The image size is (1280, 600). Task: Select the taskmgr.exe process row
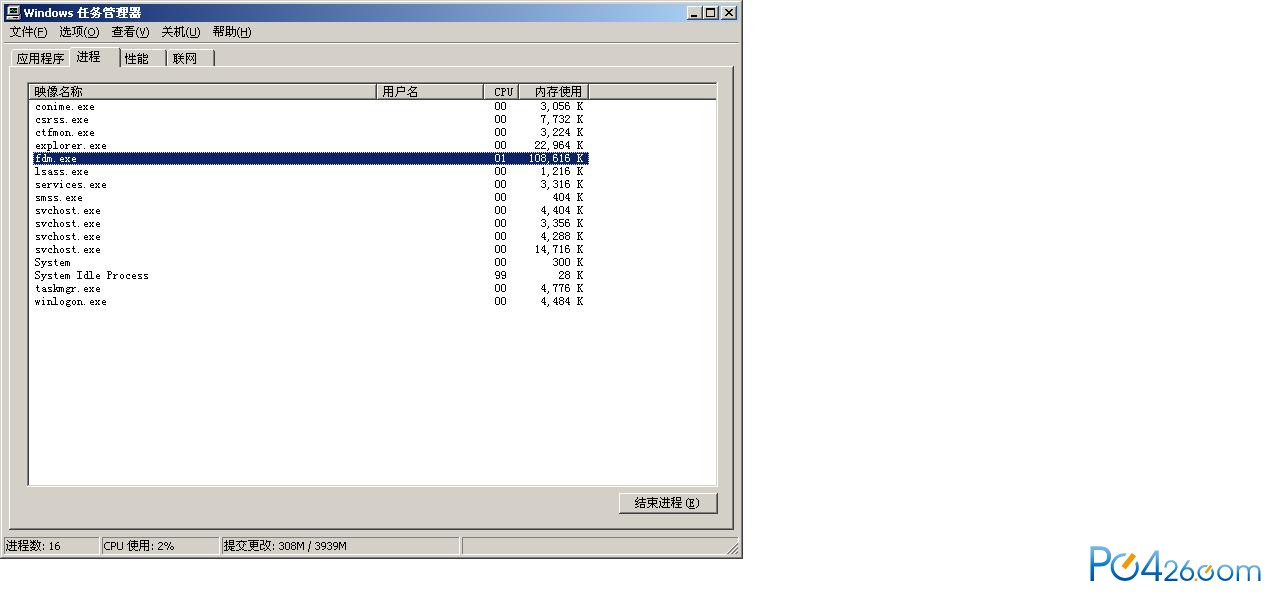tap(310, 289)
